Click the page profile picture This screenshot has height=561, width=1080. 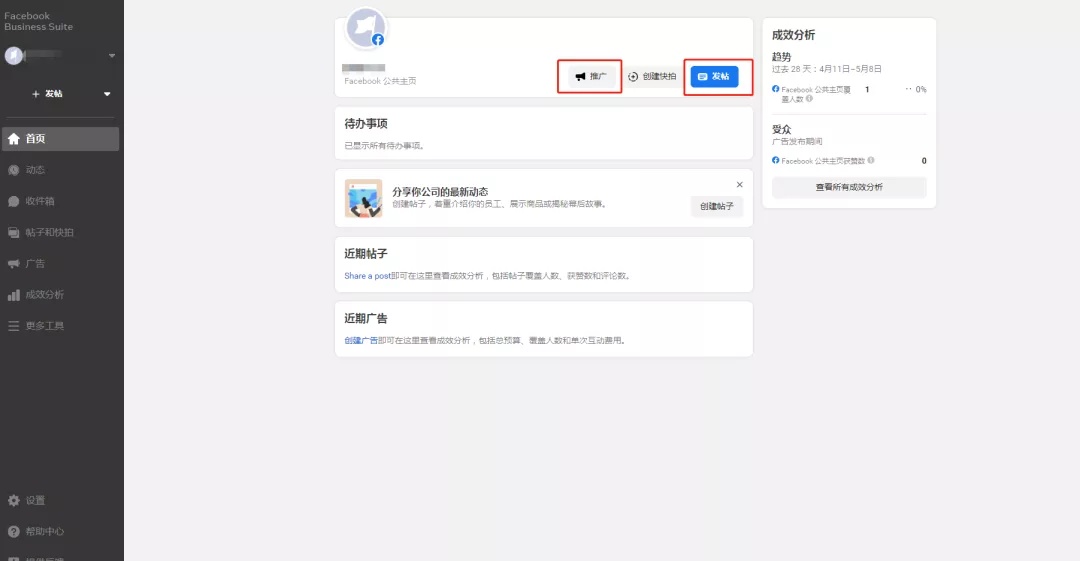[366, 28]
